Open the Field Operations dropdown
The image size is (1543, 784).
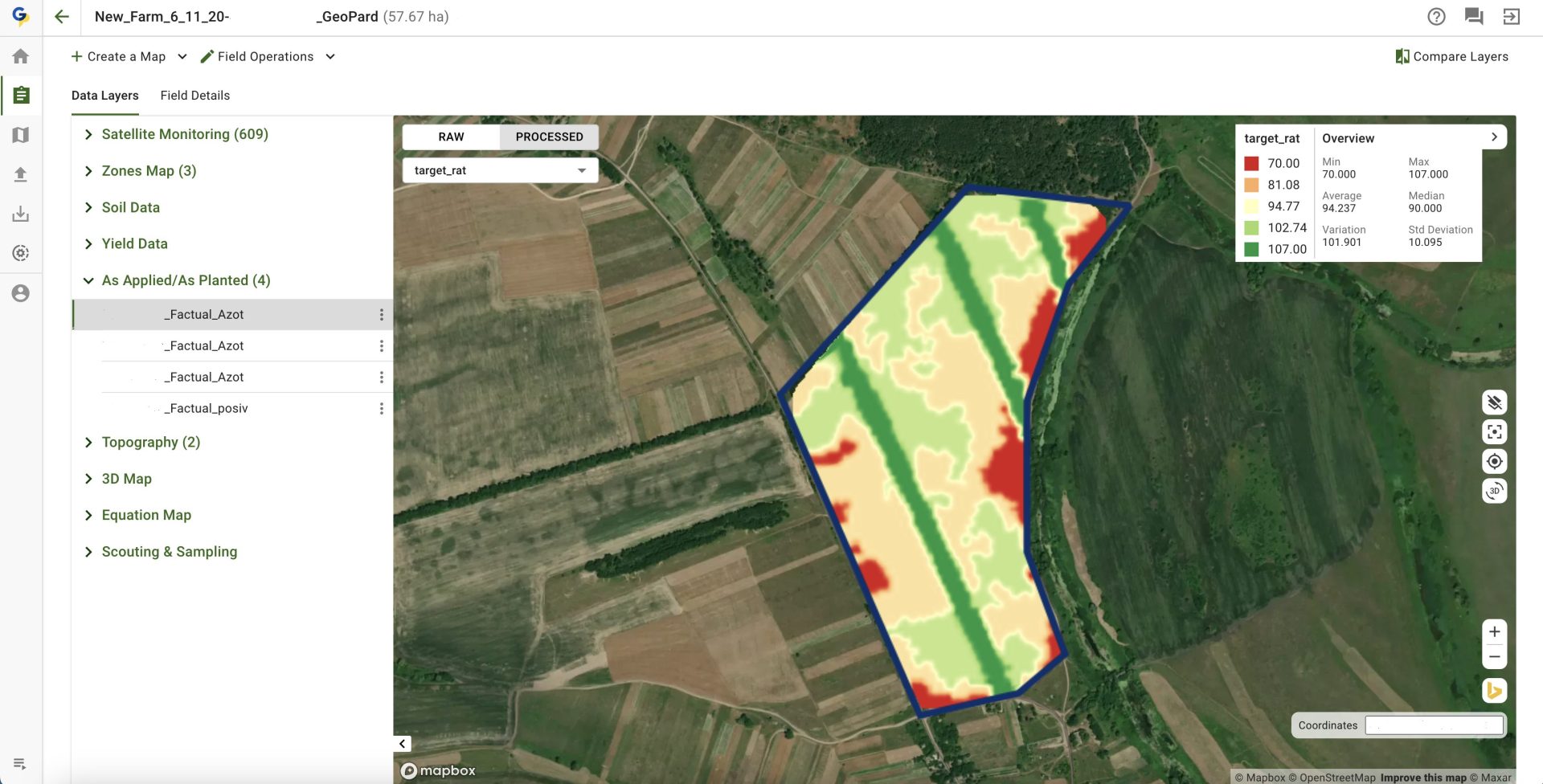(x=268, y=56)
